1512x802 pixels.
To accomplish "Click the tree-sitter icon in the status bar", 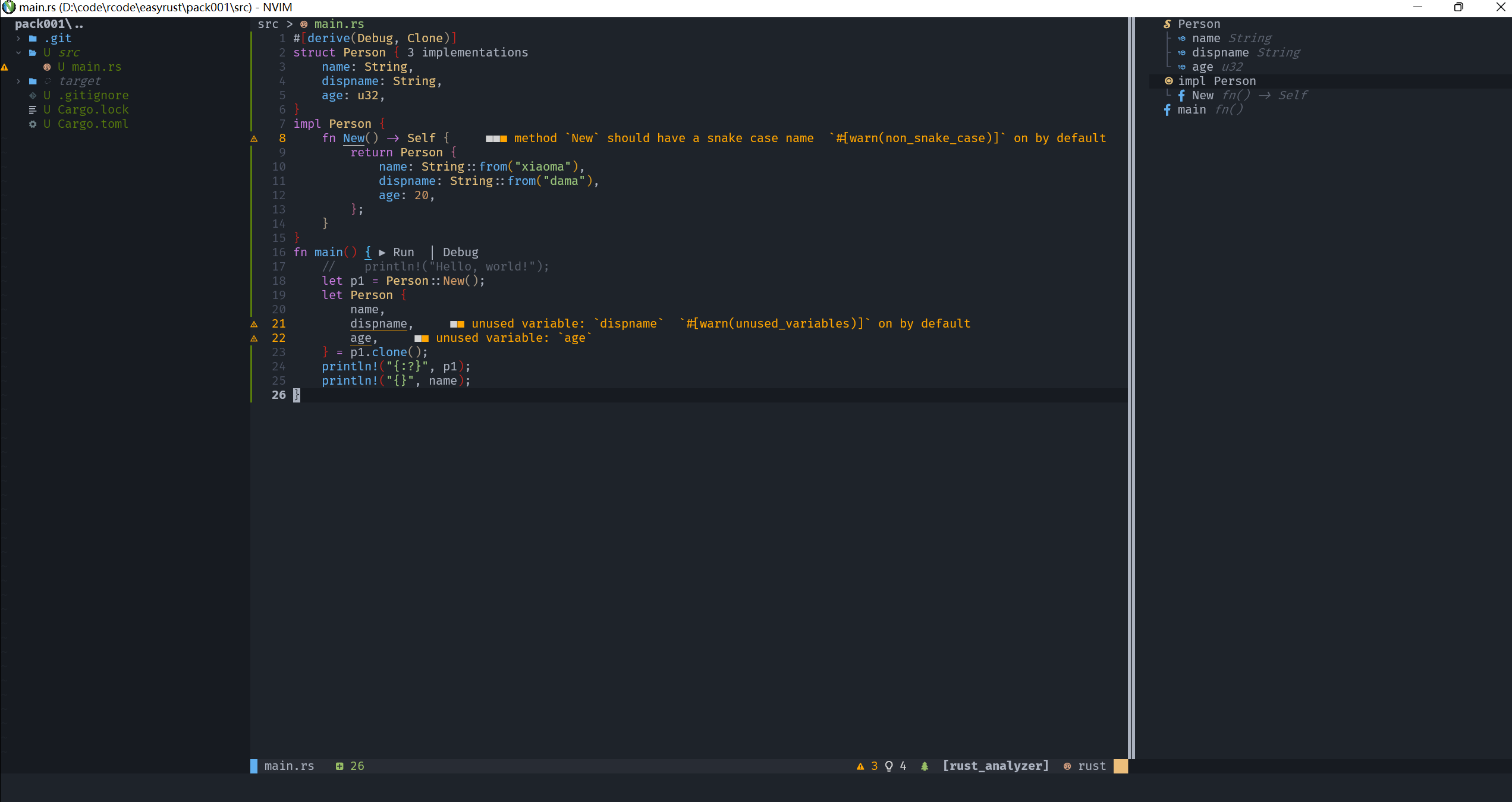I will [925, 766].
